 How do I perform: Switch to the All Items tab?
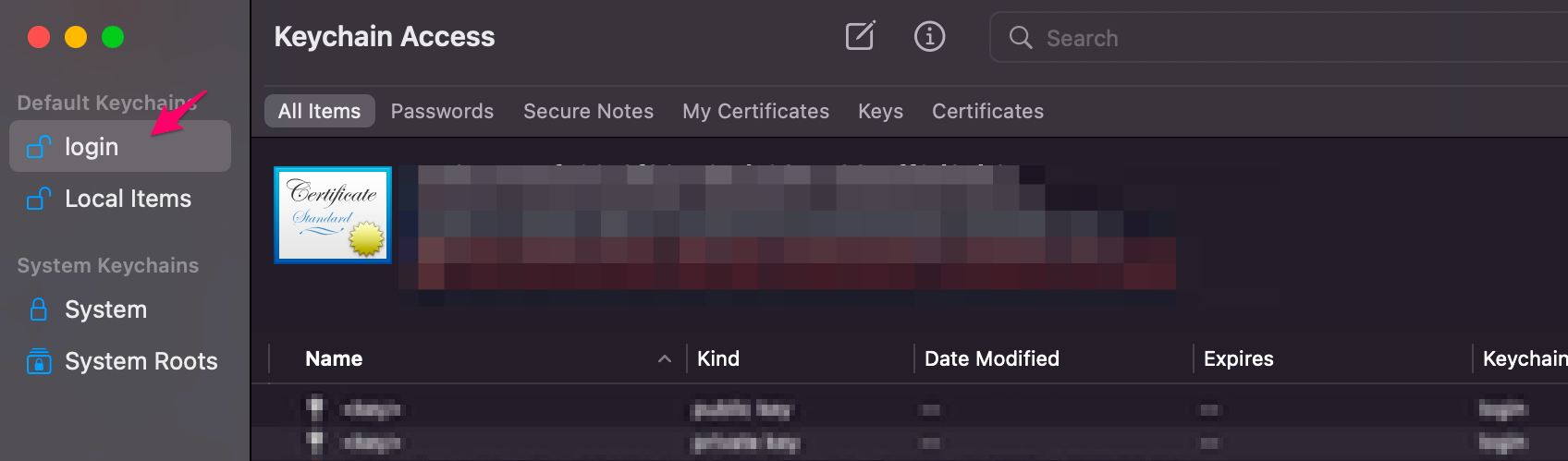pyautogui.click(x=320, y=111)
